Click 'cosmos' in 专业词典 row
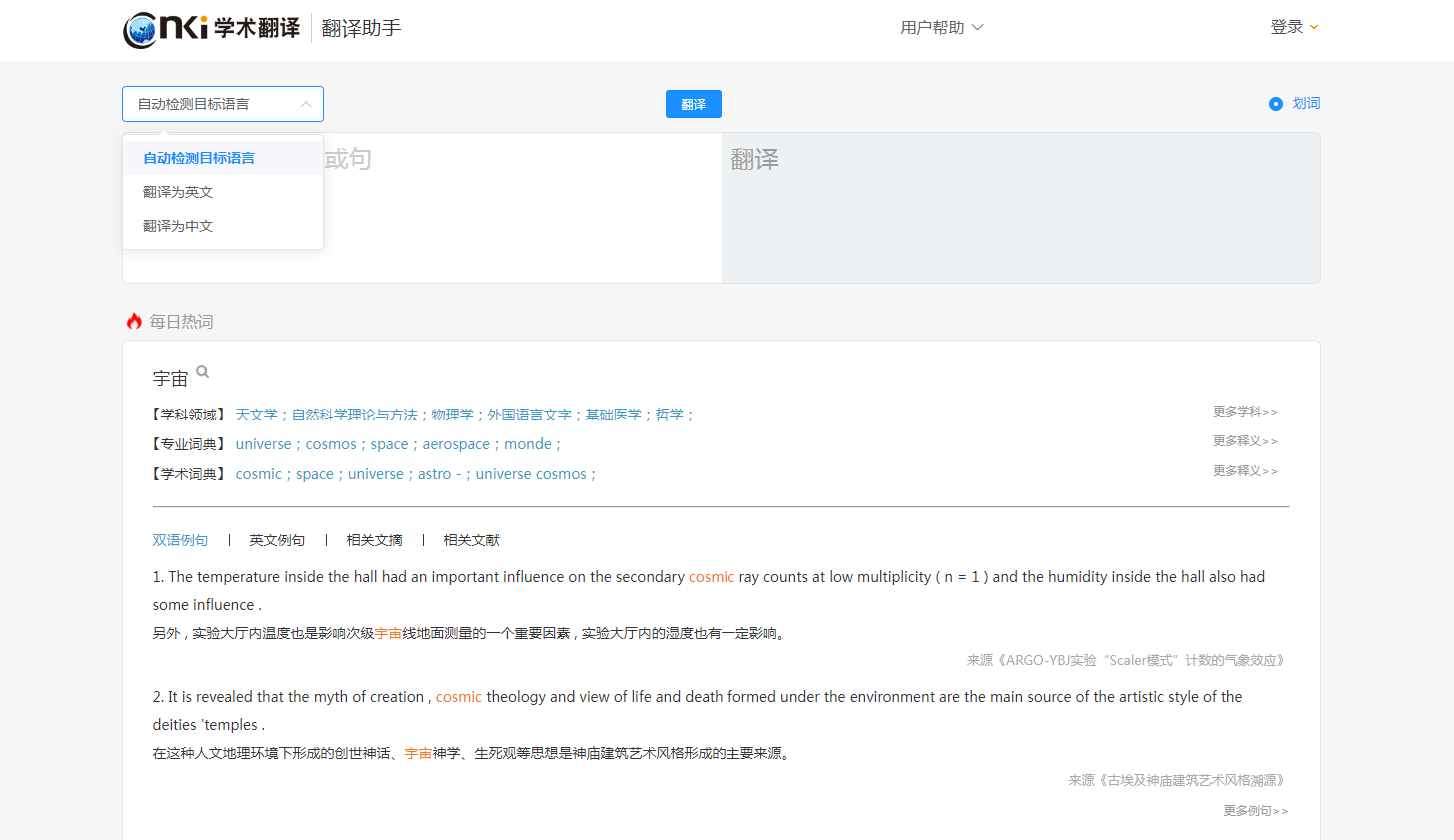This screenshot has height=840, width=1454. (331, 444)
